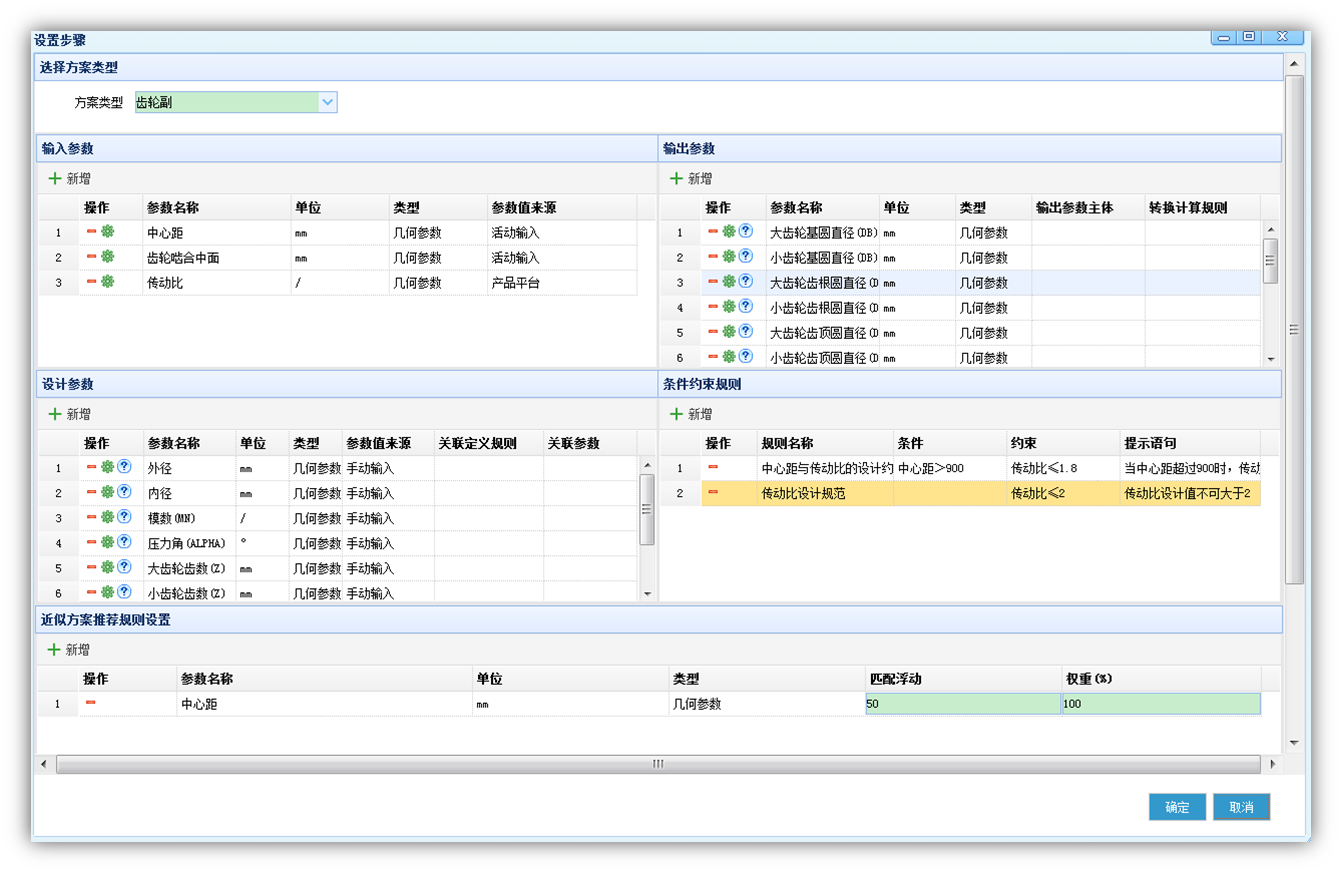This screenshot has height=873, width=1342.
Task: Select the 中心距>900 condition cell
Action: point(950,468)
